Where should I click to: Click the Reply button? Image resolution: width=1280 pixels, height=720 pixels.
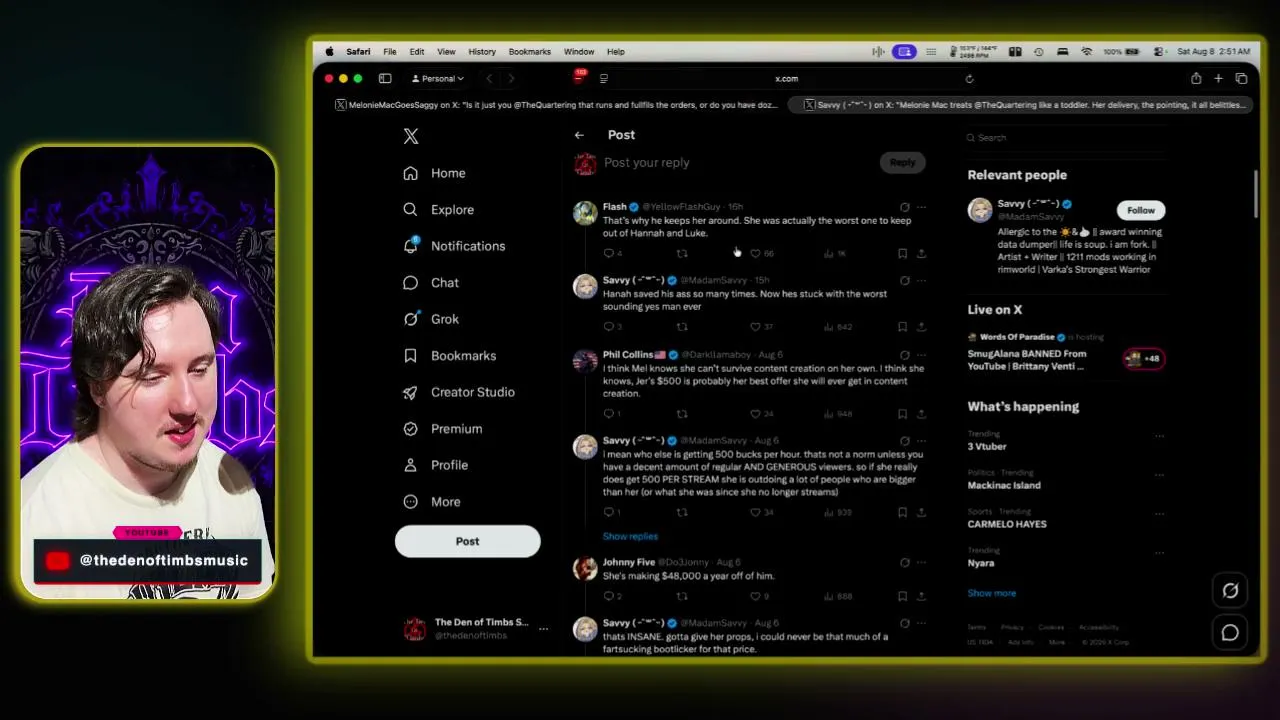click(903, 162)
